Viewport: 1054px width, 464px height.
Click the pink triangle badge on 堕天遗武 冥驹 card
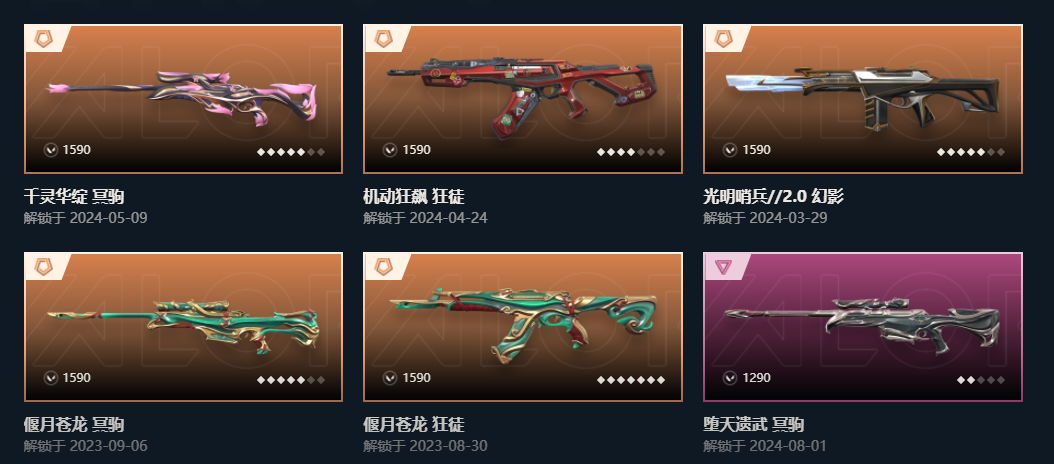(x=723, y=267)
